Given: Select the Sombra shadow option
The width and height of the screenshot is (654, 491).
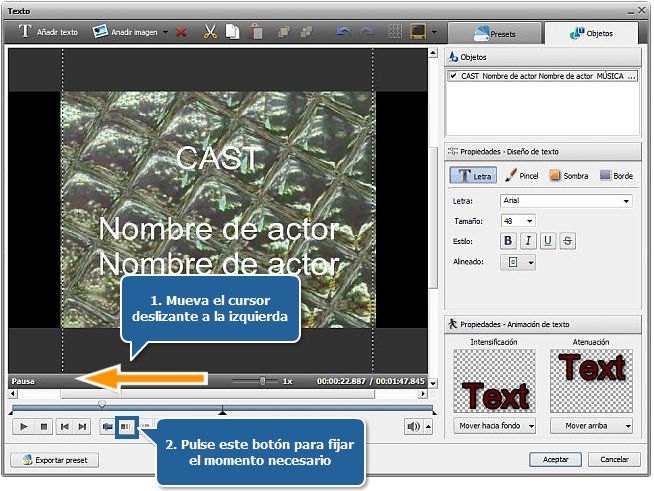Looking at the screenshot, I should click(568, 175).
